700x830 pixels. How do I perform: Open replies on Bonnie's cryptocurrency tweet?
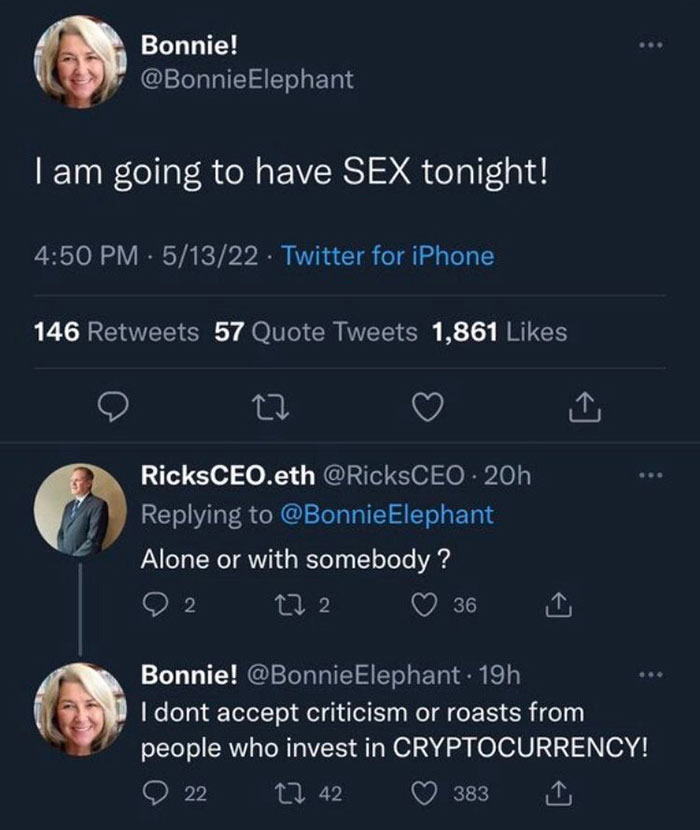click(x=155, y=793)
